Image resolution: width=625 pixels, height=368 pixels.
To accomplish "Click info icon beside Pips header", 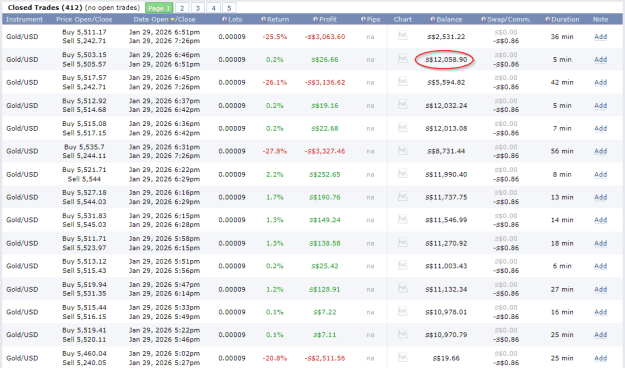I will tap(363, 19).
